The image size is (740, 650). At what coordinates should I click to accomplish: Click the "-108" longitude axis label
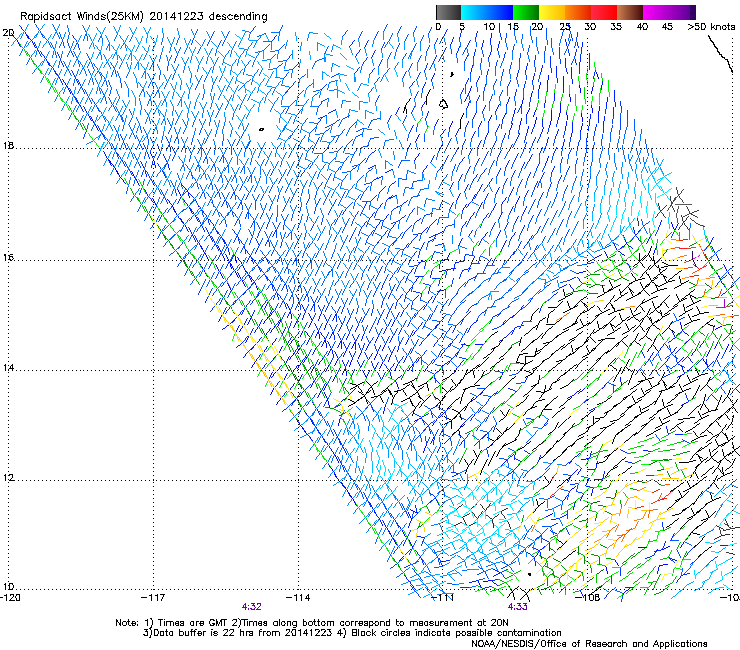(588, 598)
